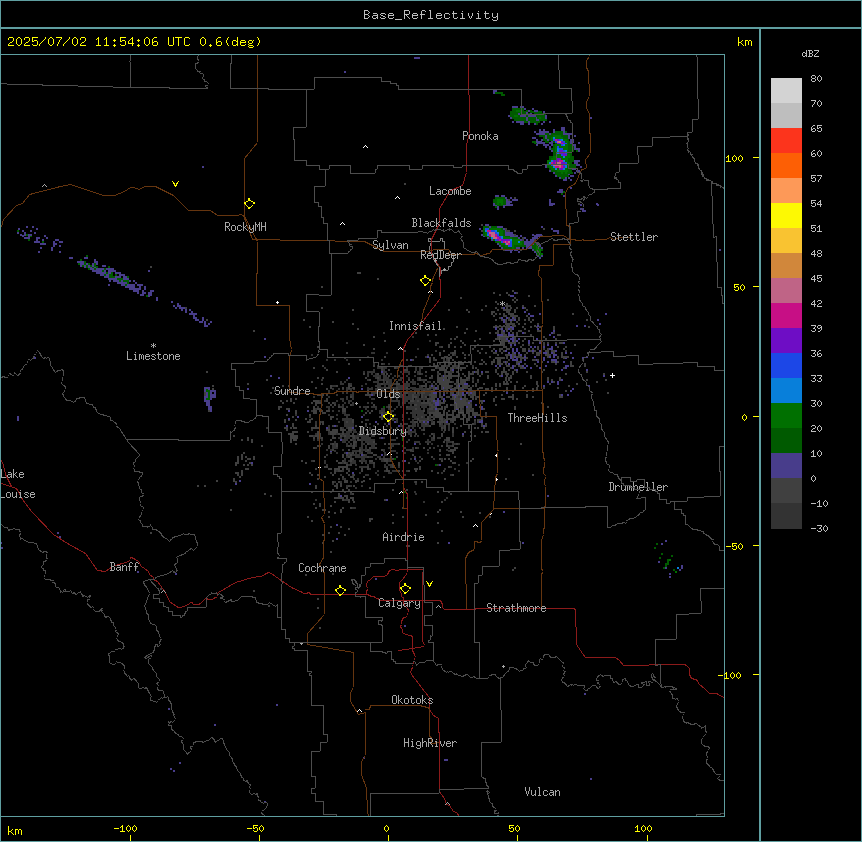Click the ThreeHills label
The width and height of the screenshot is (862, 842).
[537, 418]
